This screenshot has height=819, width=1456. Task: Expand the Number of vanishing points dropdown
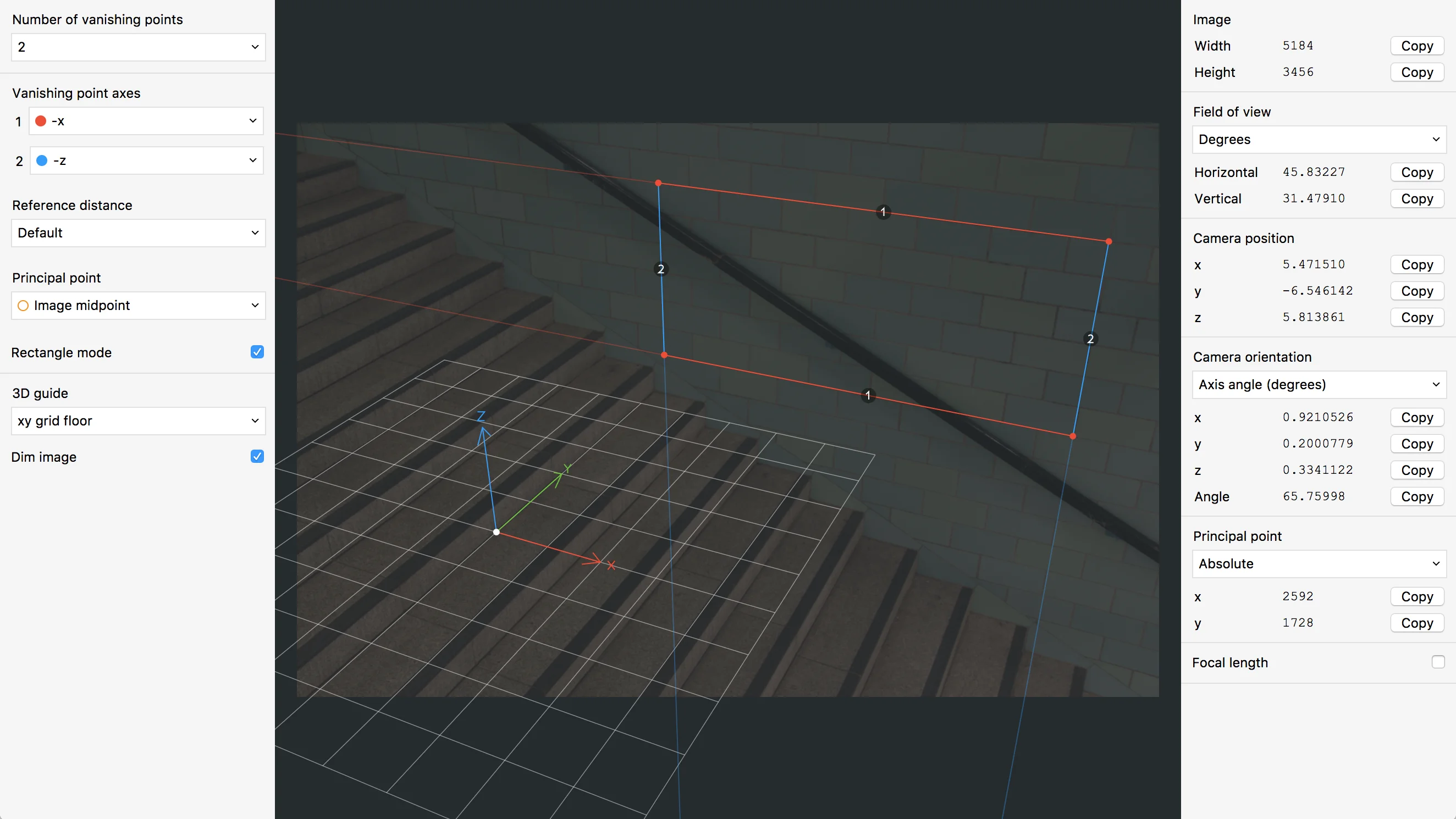click(x=136, y=47)
